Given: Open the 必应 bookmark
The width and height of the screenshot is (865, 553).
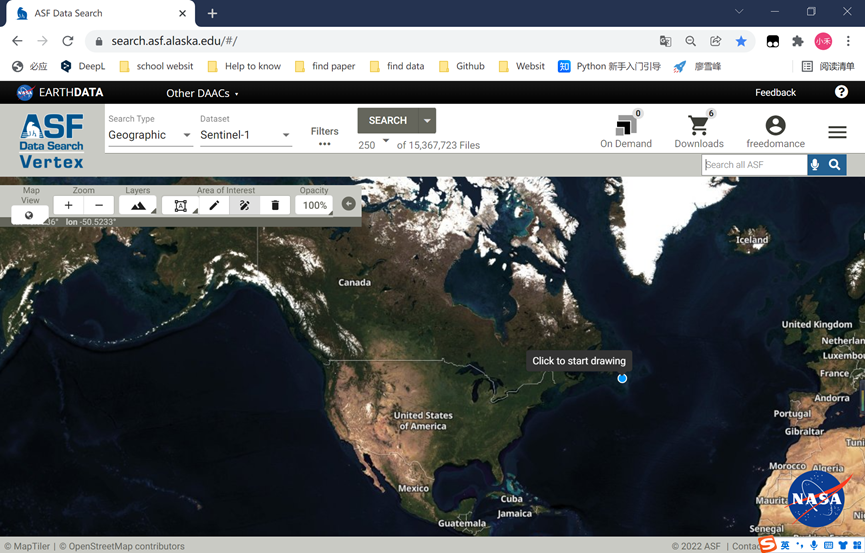Looking at the screenshot, I should pos(30,66).
